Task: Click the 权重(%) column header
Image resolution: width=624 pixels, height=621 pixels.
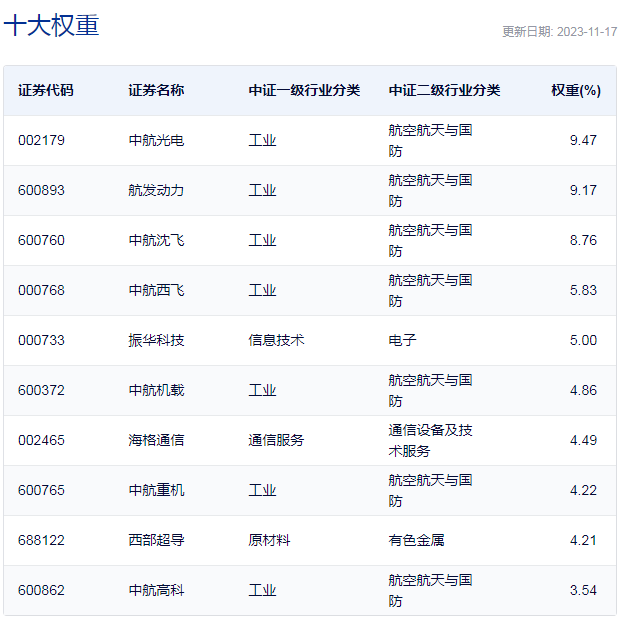Action: [576, 90]
